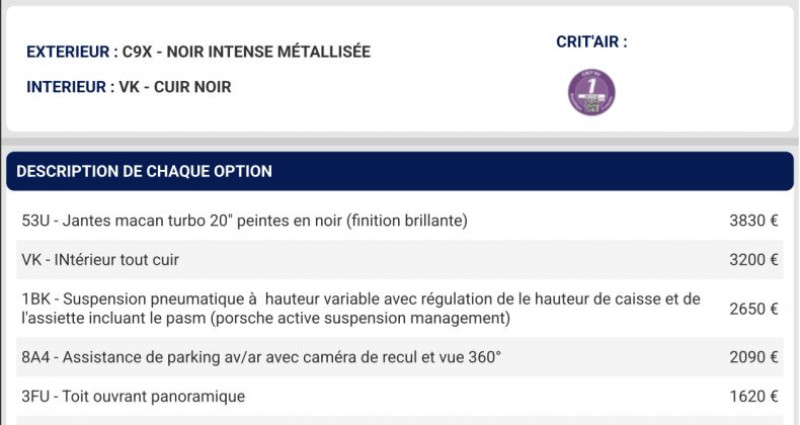Click the 'CUIR NOIR' interior name
This screenshot has width=800, height=425.
[x=192, y=87]
